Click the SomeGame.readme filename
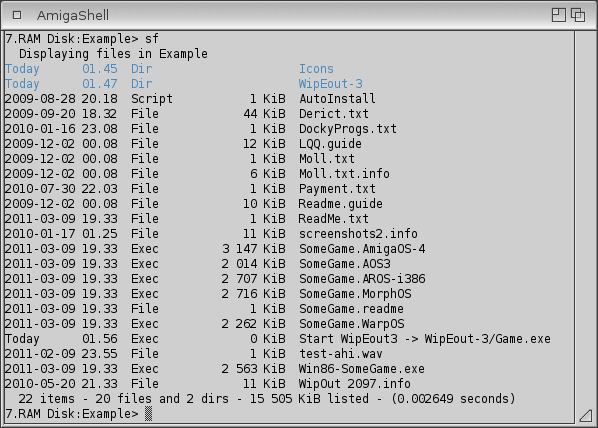598x428 pixels. point(351,309)
